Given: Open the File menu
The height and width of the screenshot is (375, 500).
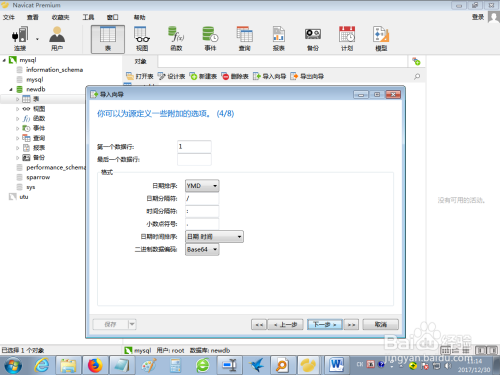Looking at the screenshot, I should pyautogui.click(x=9, y=17).
